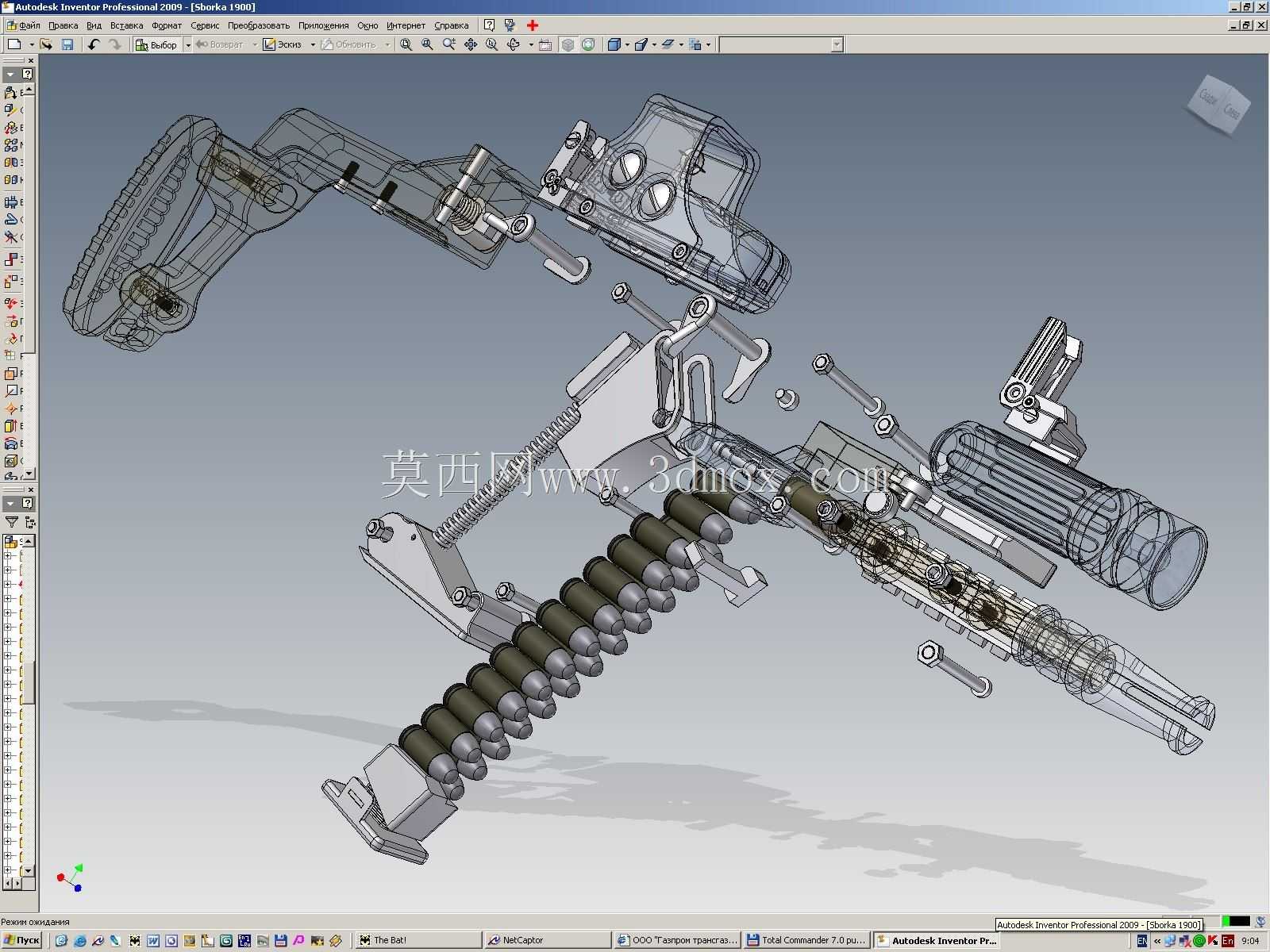Click the Look At icon
The width and height of the screenshot is (1270, 952).
pyautogui.click(x=545, y=44)
